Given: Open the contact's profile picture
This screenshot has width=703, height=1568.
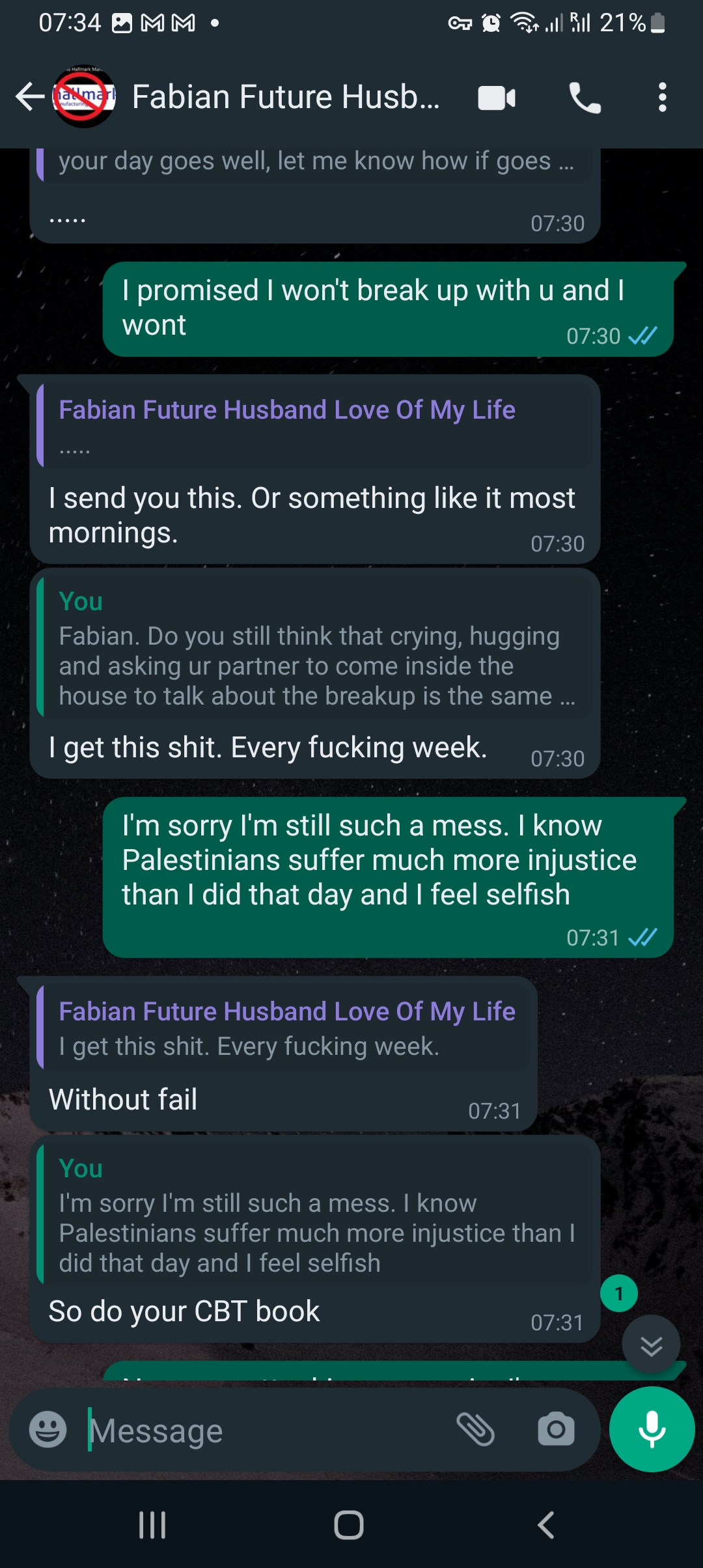Looking at the screenshot, I should [x=84, y=97].
